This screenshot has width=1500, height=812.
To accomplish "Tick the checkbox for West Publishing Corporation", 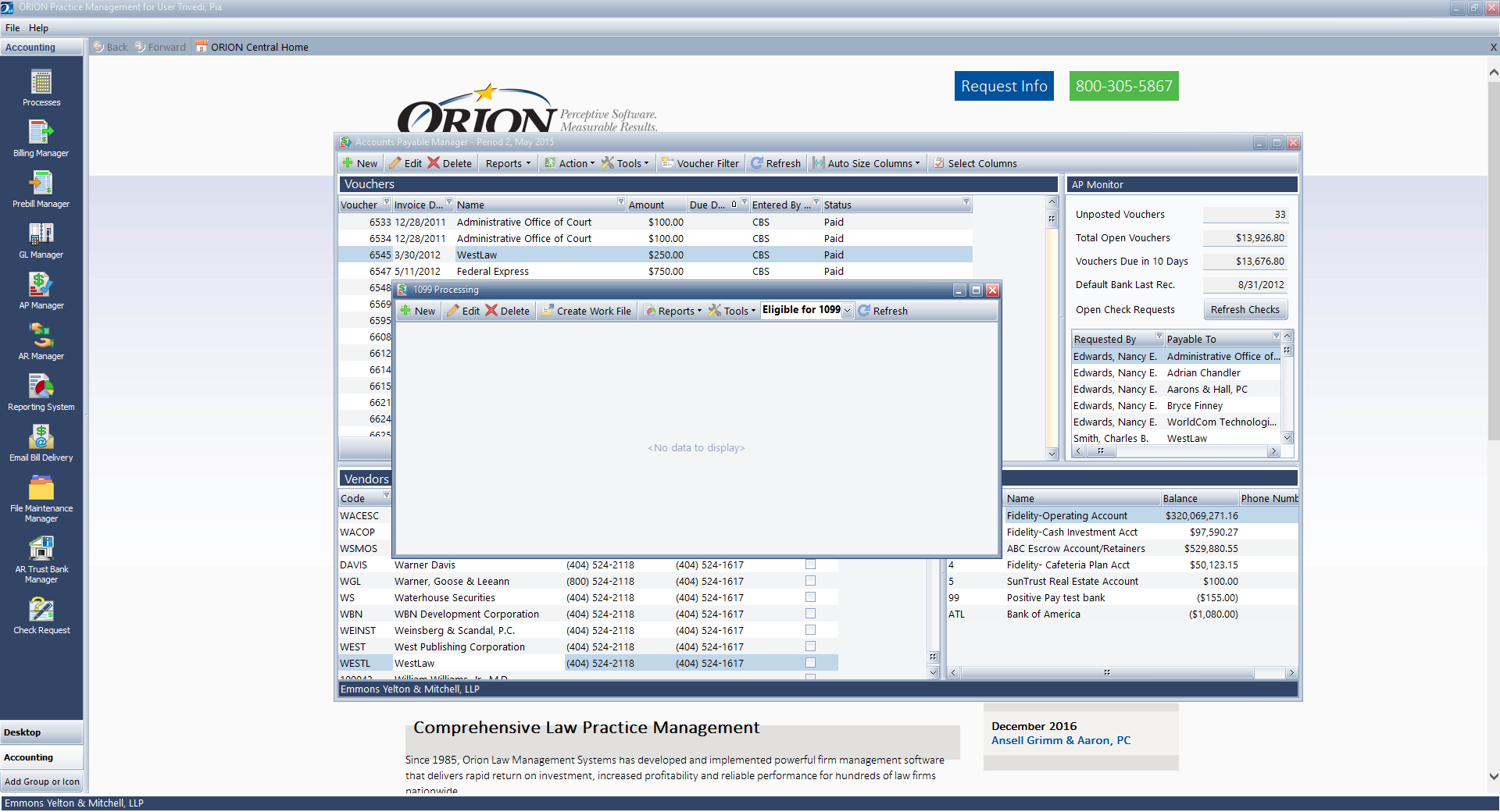I will point(810,646).
